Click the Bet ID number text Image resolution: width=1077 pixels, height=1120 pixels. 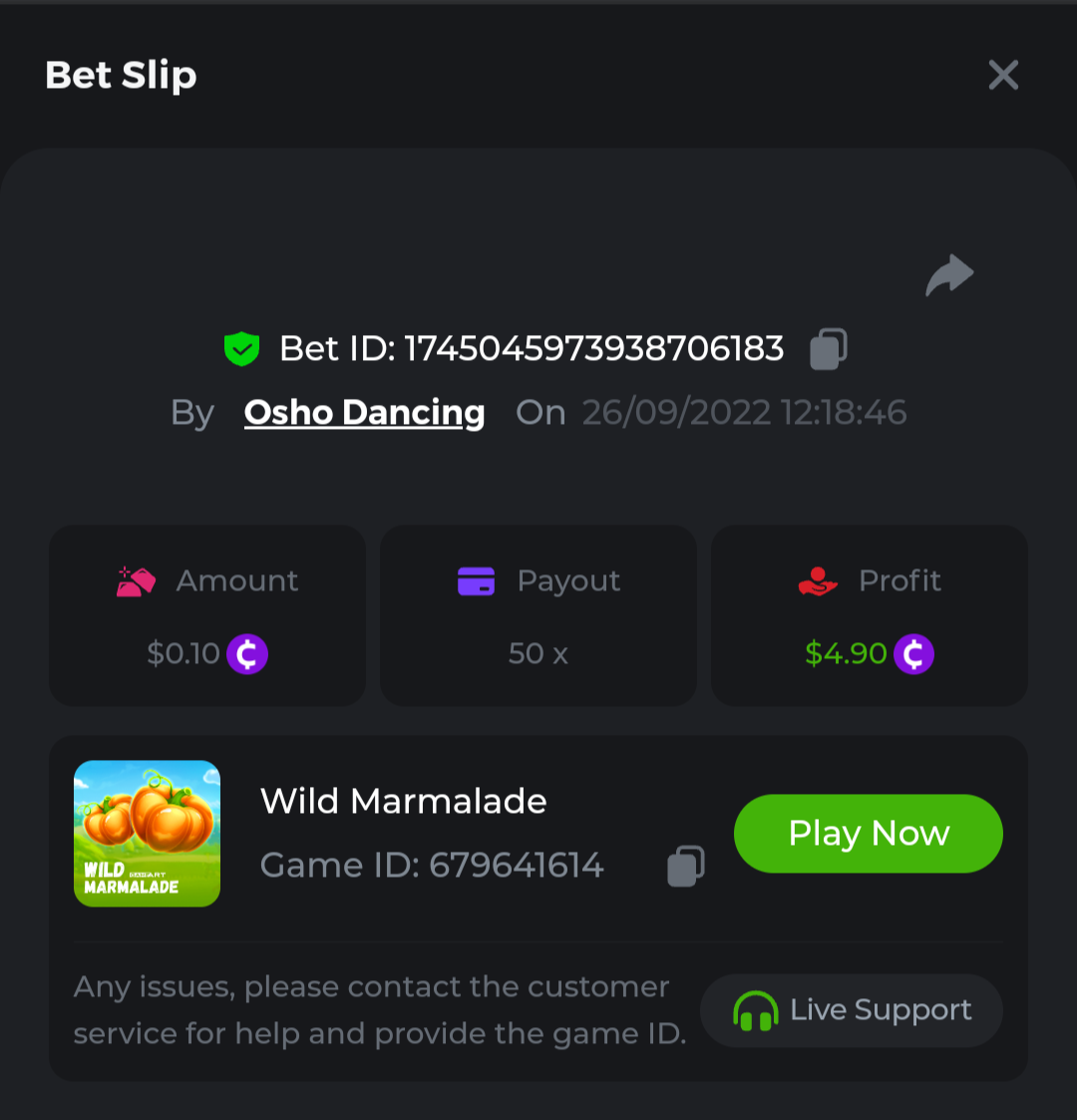coord(593,349)
